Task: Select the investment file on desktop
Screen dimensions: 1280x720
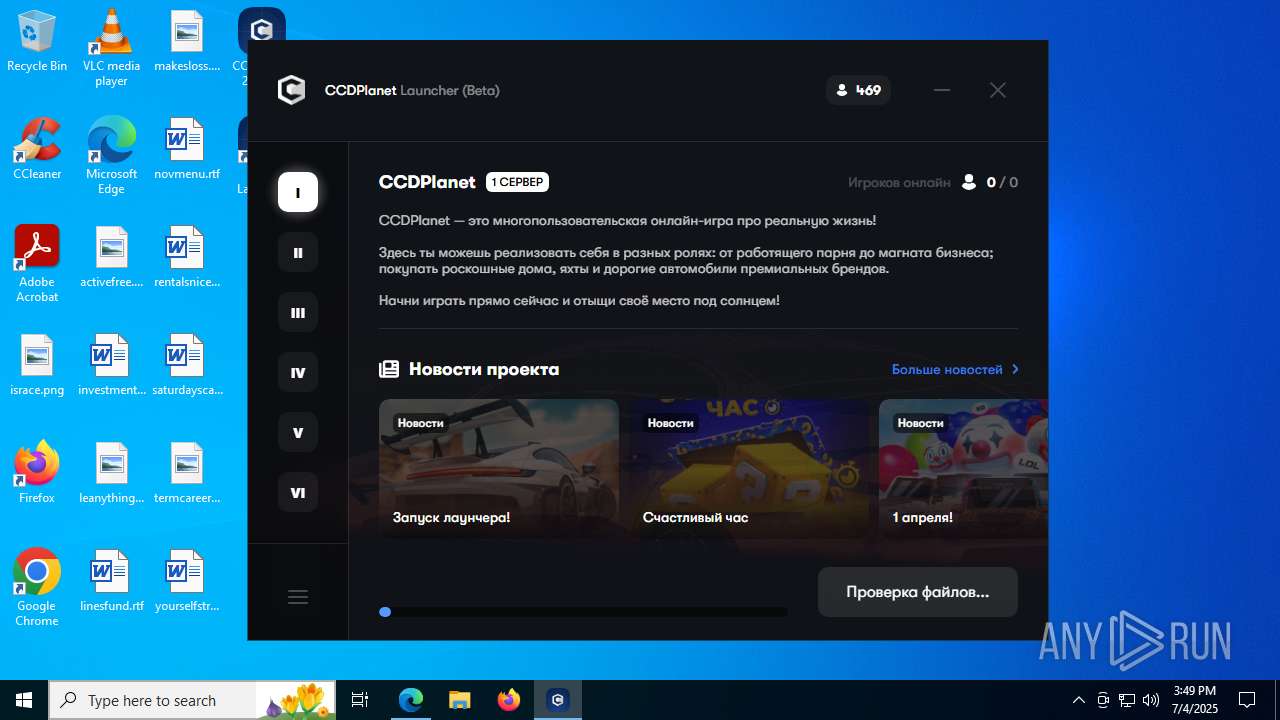Action: point(111,366)
